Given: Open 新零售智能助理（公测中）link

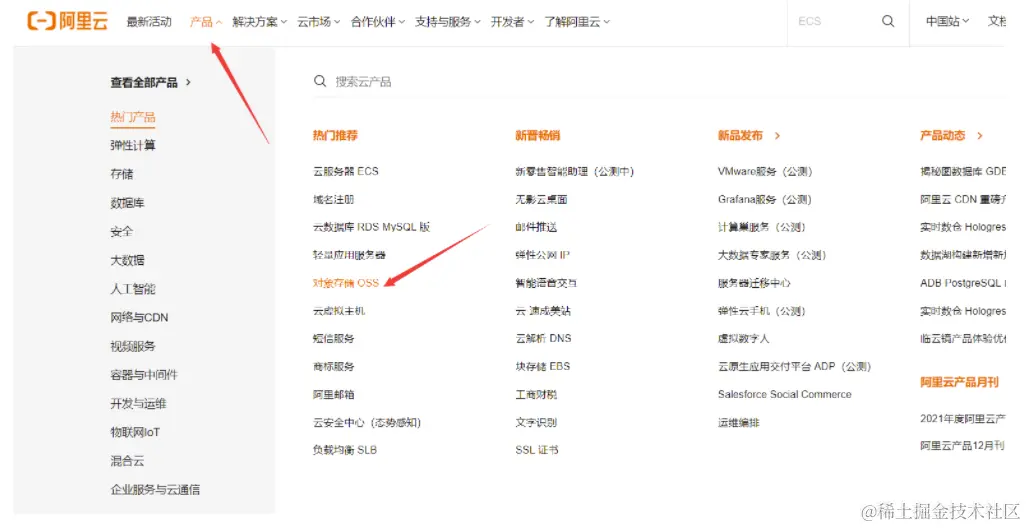Looking at the screenshot, I should tap(574, 172).
